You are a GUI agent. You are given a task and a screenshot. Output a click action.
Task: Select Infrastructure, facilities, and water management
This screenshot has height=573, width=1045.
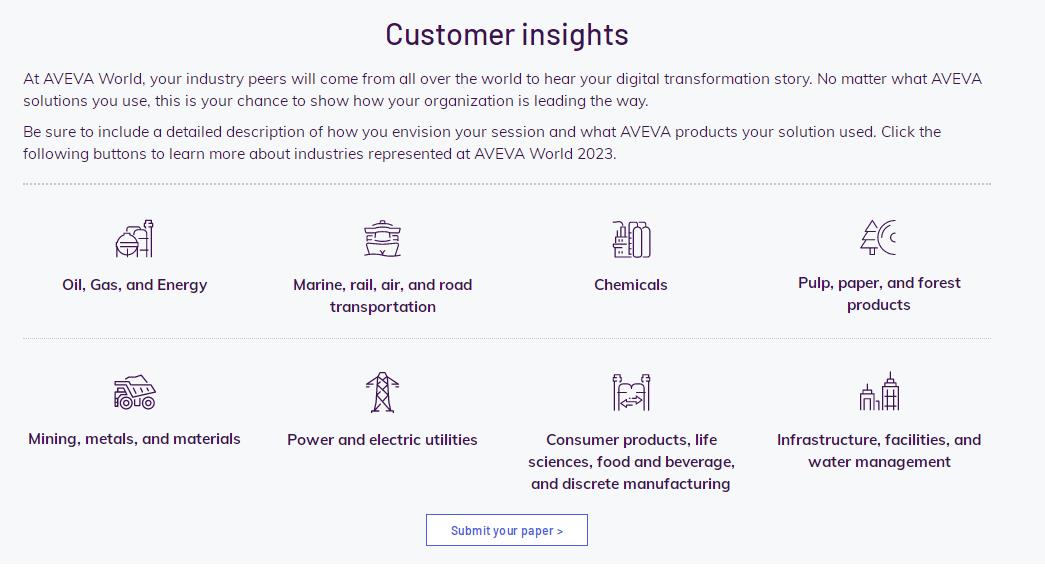tap(879, 451)
